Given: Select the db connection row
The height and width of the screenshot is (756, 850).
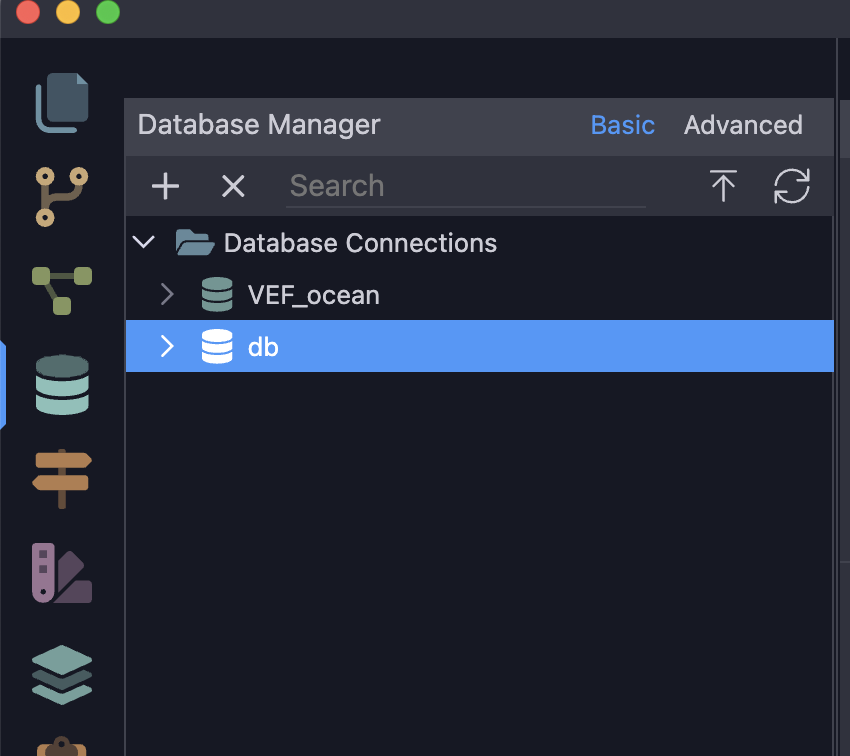Looking at the screenshot, I should tap(480, 346).
